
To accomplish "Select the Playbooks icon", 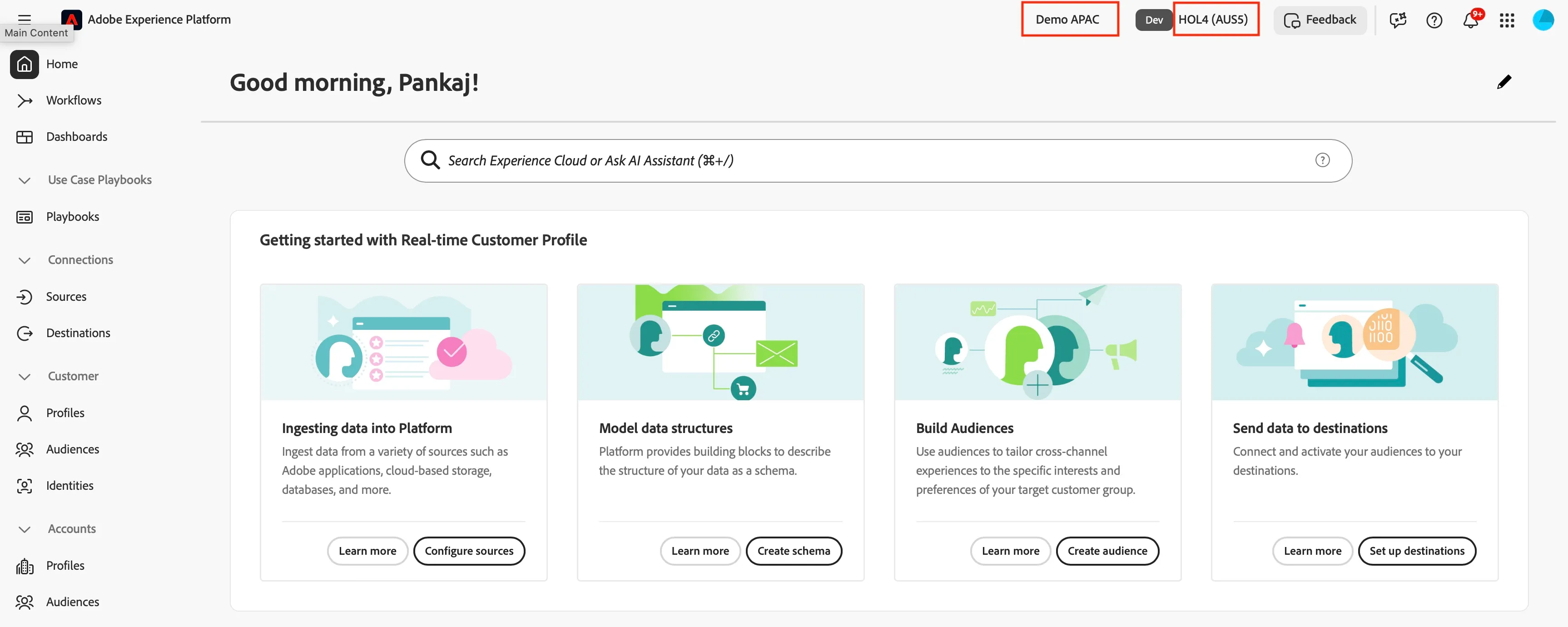I will [x=25, y=217].
